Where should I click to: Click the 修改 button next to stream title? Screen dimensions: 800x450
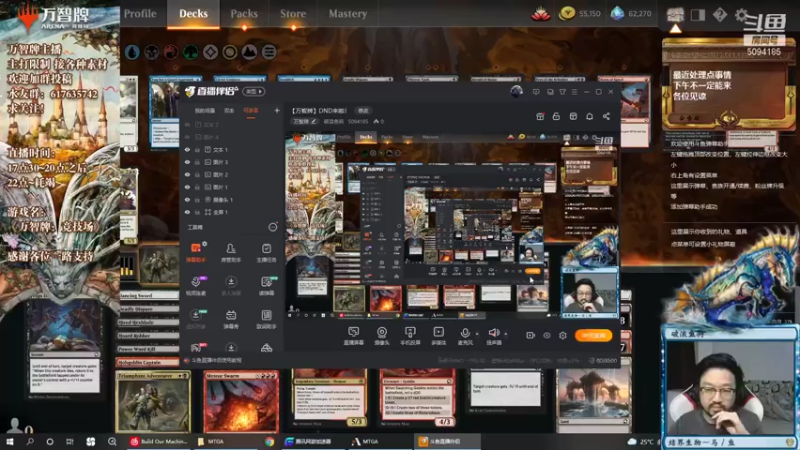(363, 110)
